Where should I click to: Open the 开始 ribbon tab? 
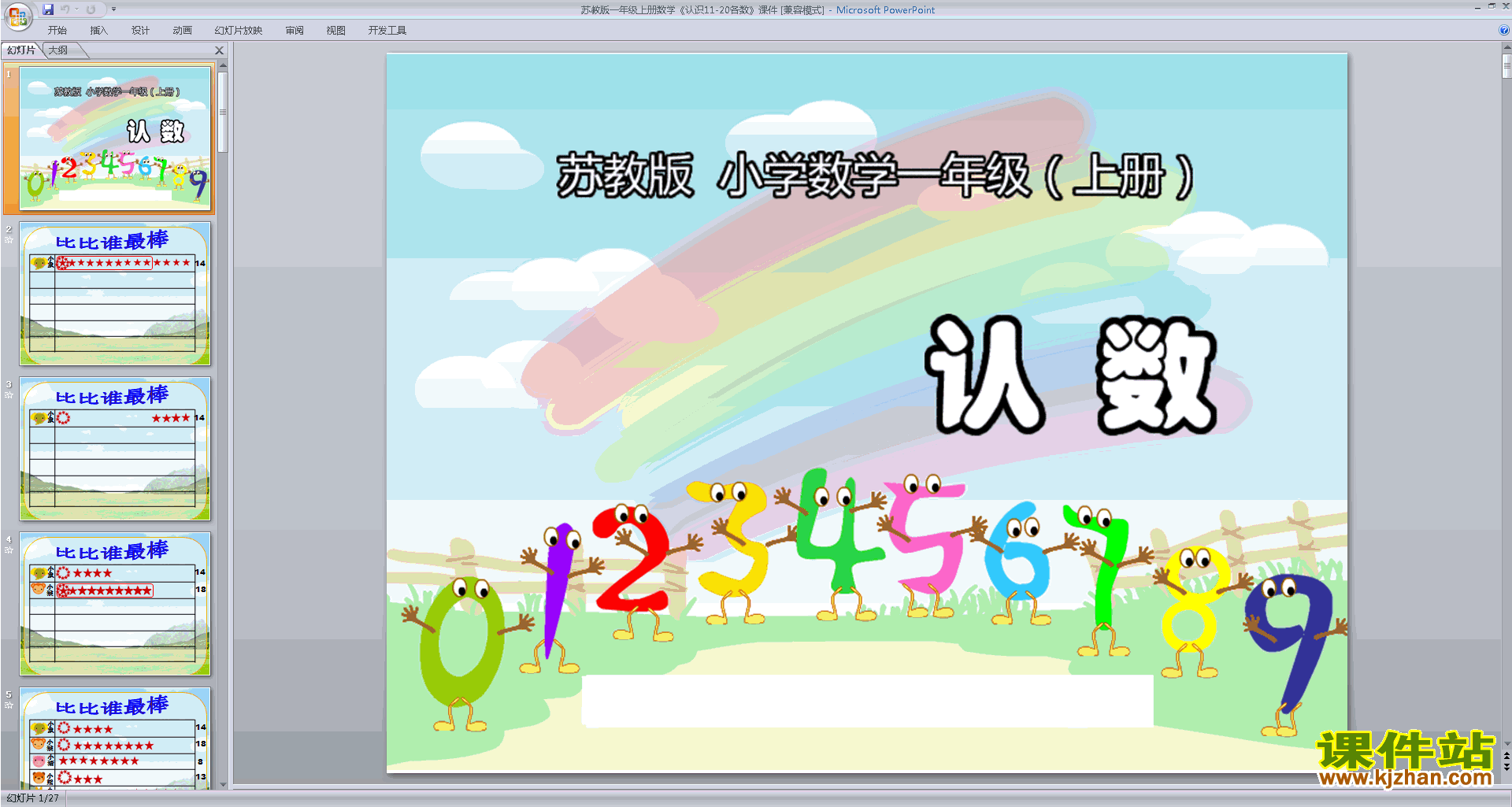[57, 31]
